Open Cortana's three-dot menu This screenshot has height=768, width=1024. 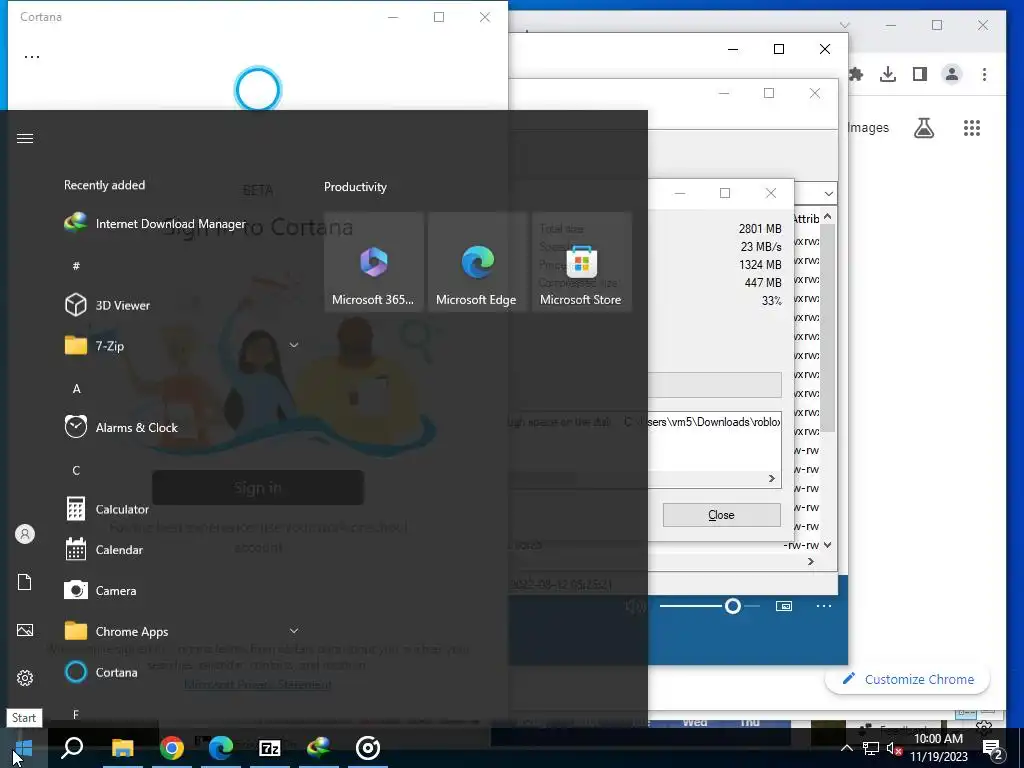coord(32,56)
